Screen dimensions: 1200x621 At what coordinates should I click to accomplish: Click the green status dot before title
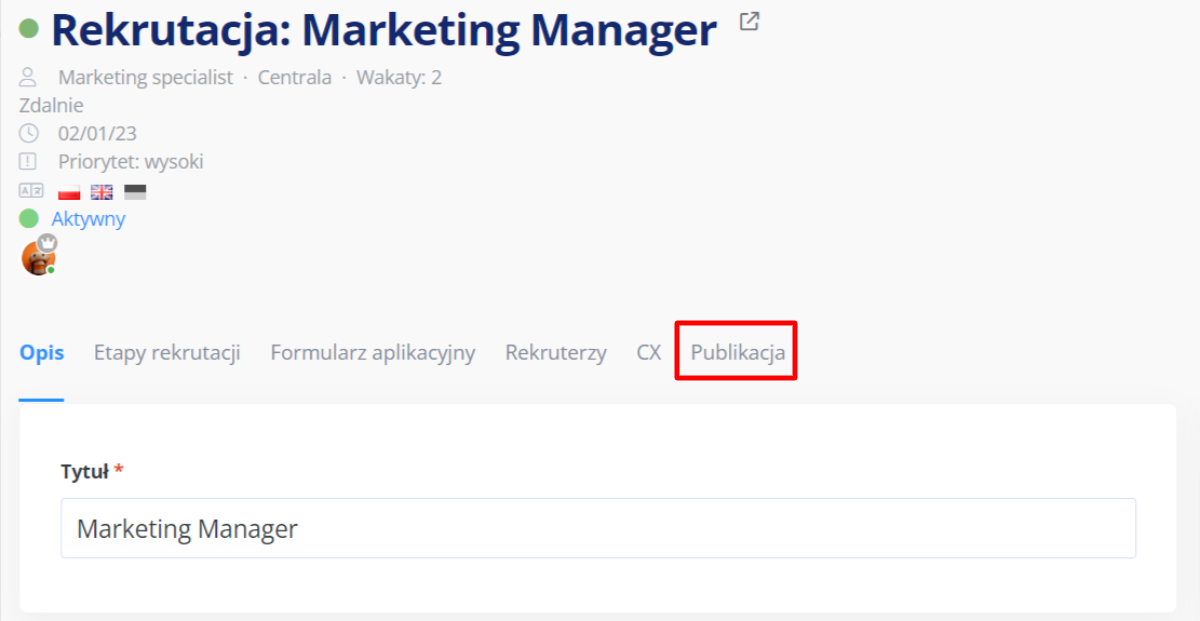click(29, 28)
